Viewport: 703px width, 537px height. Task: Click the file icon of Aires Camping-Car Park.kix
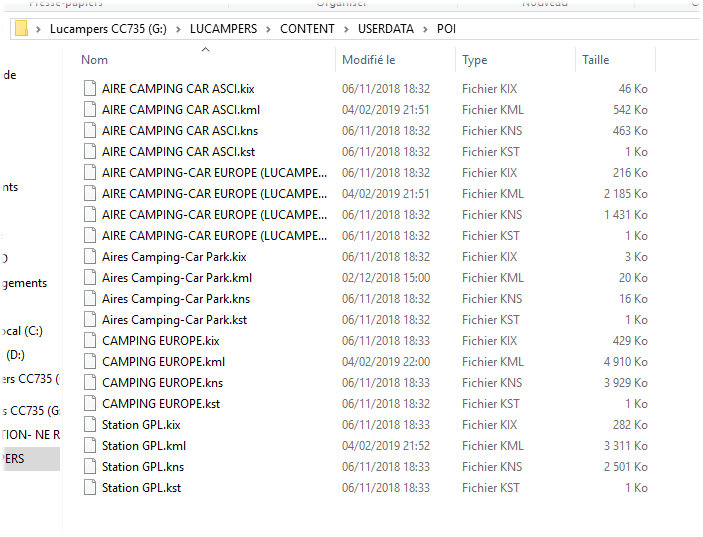point(91,257)
